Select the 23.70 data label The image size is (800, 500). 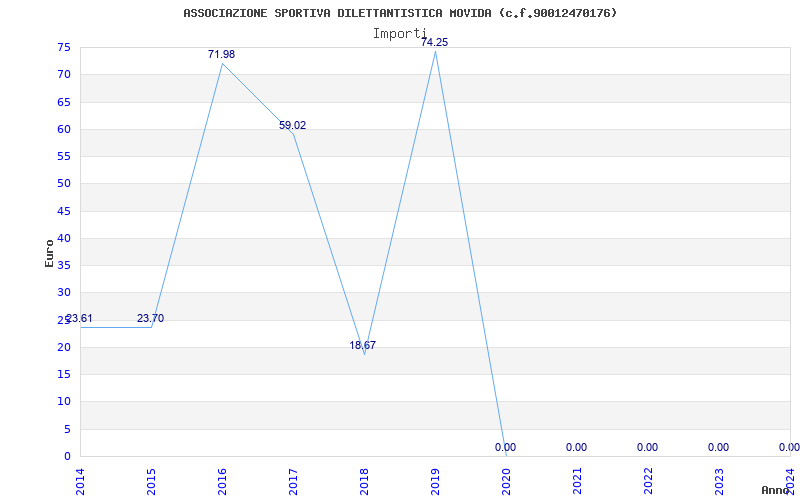pyautogui.click(x=151, y=318)
